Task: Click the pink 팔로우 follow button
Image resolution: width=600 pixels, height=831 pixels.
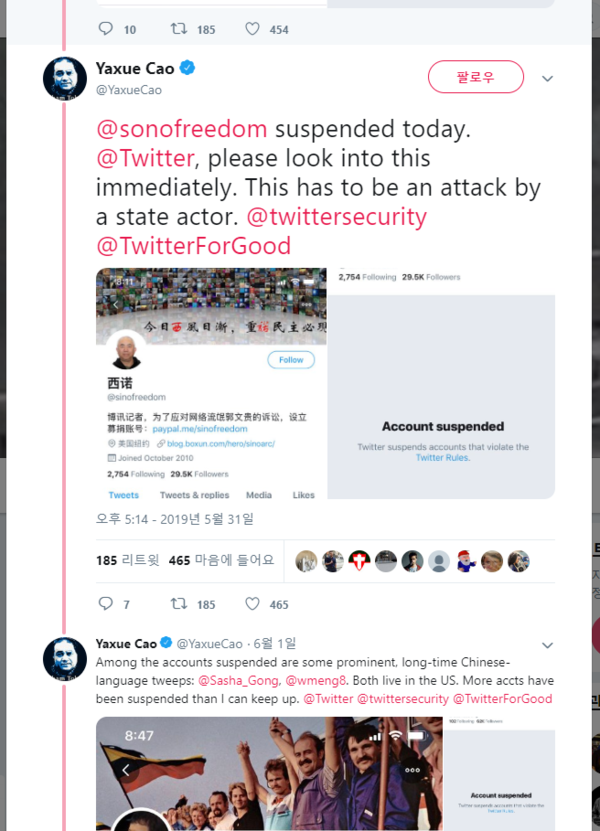Action: click(475, 77)
